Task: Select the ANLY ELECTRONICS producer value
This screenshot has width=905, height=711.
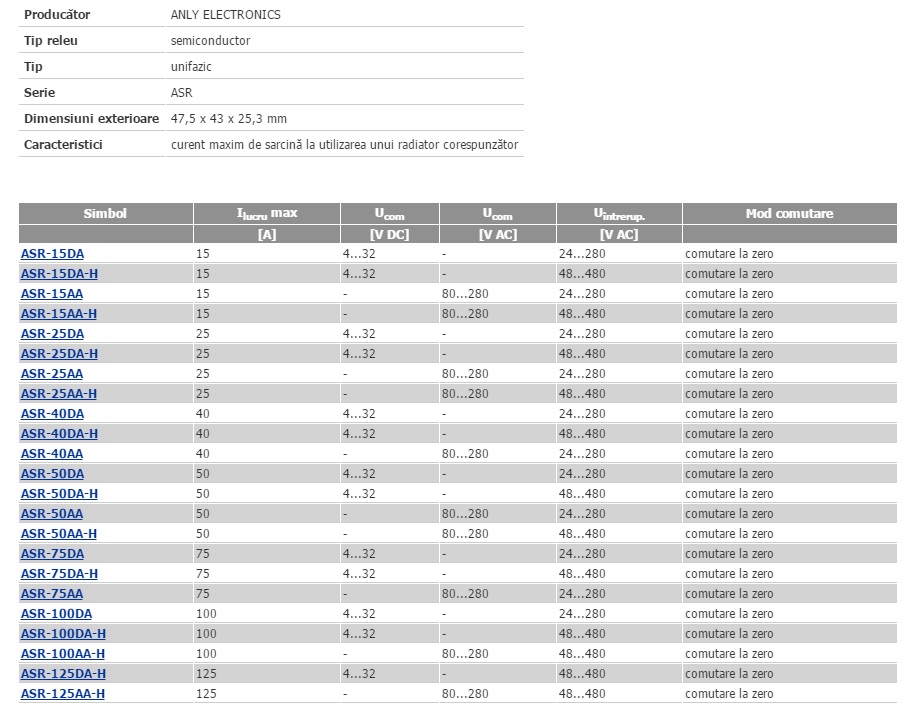Action: 226,15
